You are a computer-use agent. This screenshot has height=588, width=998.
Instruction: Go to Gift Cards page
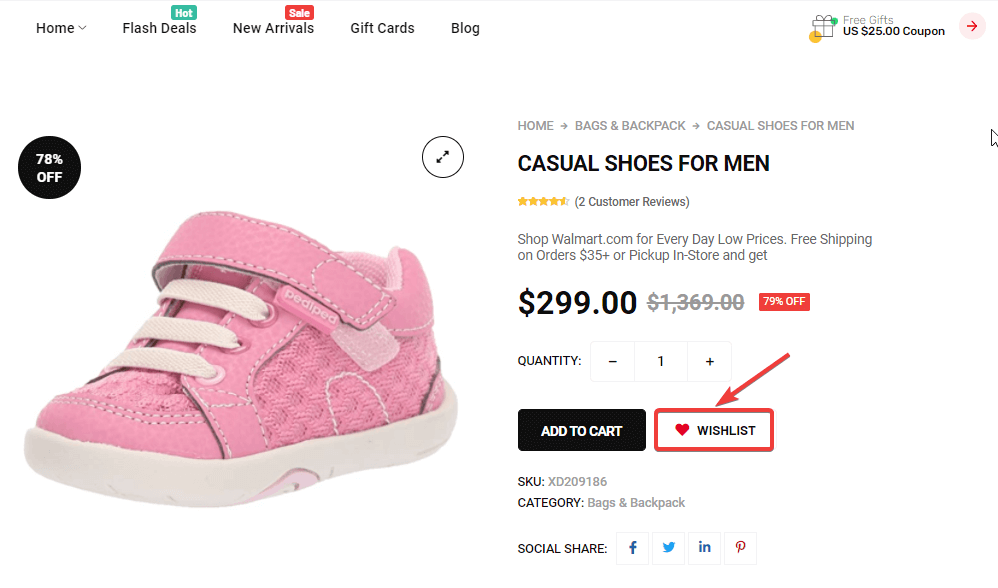tap(382, 28)
